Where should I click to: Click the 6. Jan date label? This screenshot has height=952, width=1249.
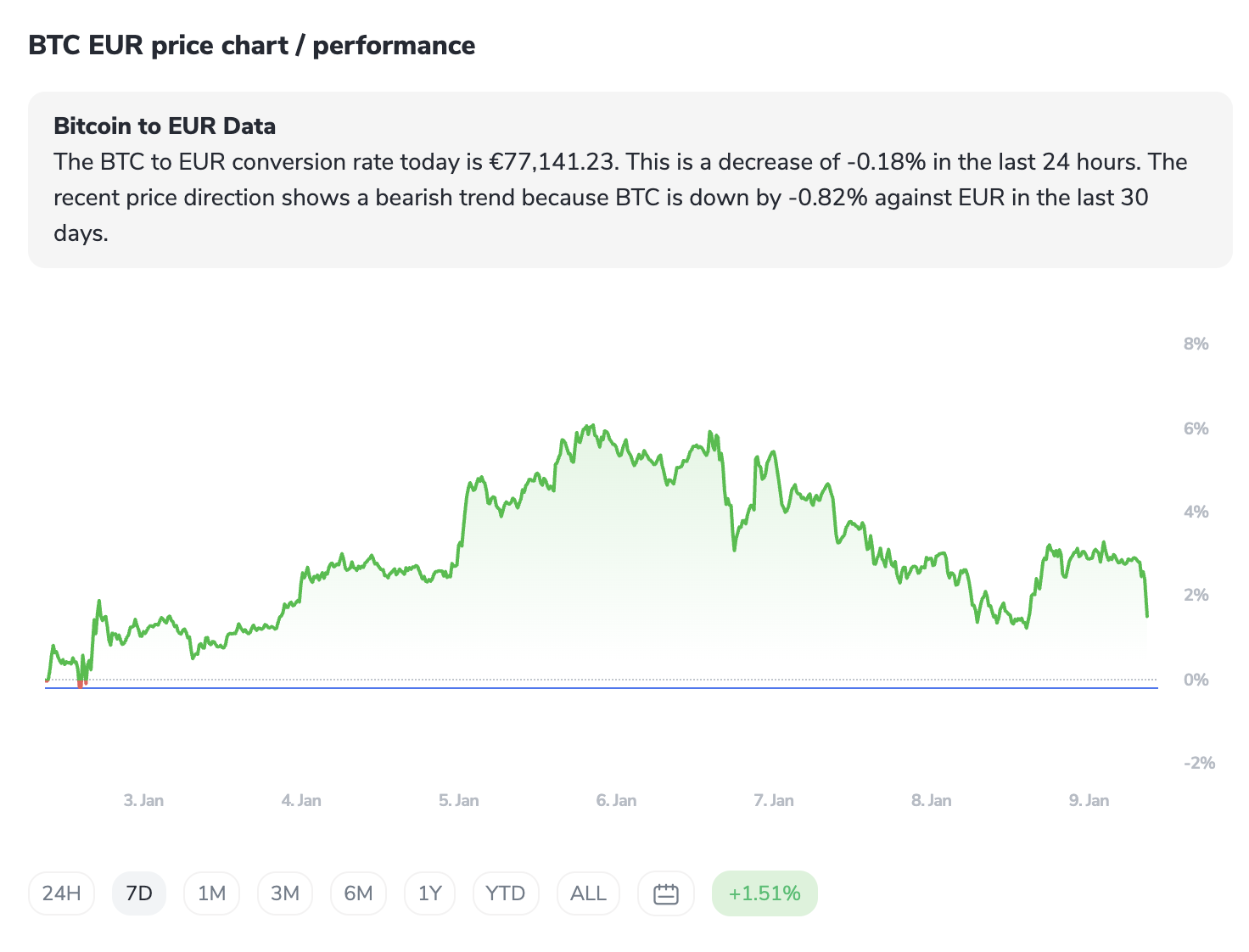[x=616, y=800]
